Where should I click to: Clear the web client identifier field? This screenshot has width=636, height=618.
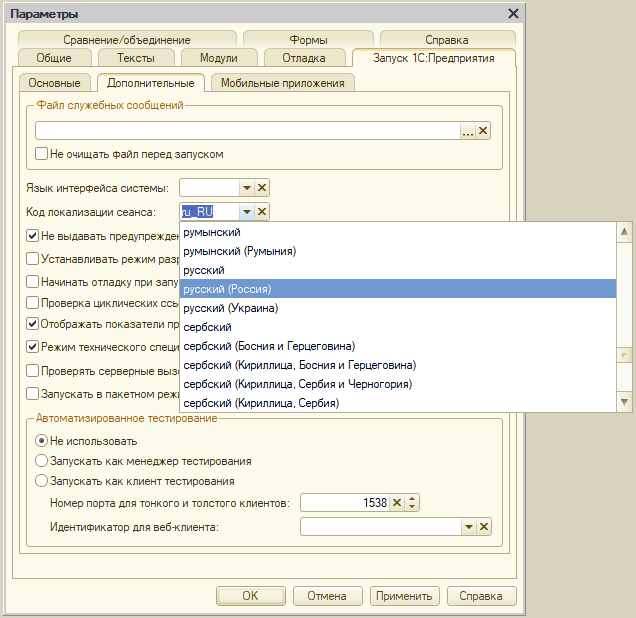pos(484,527)
